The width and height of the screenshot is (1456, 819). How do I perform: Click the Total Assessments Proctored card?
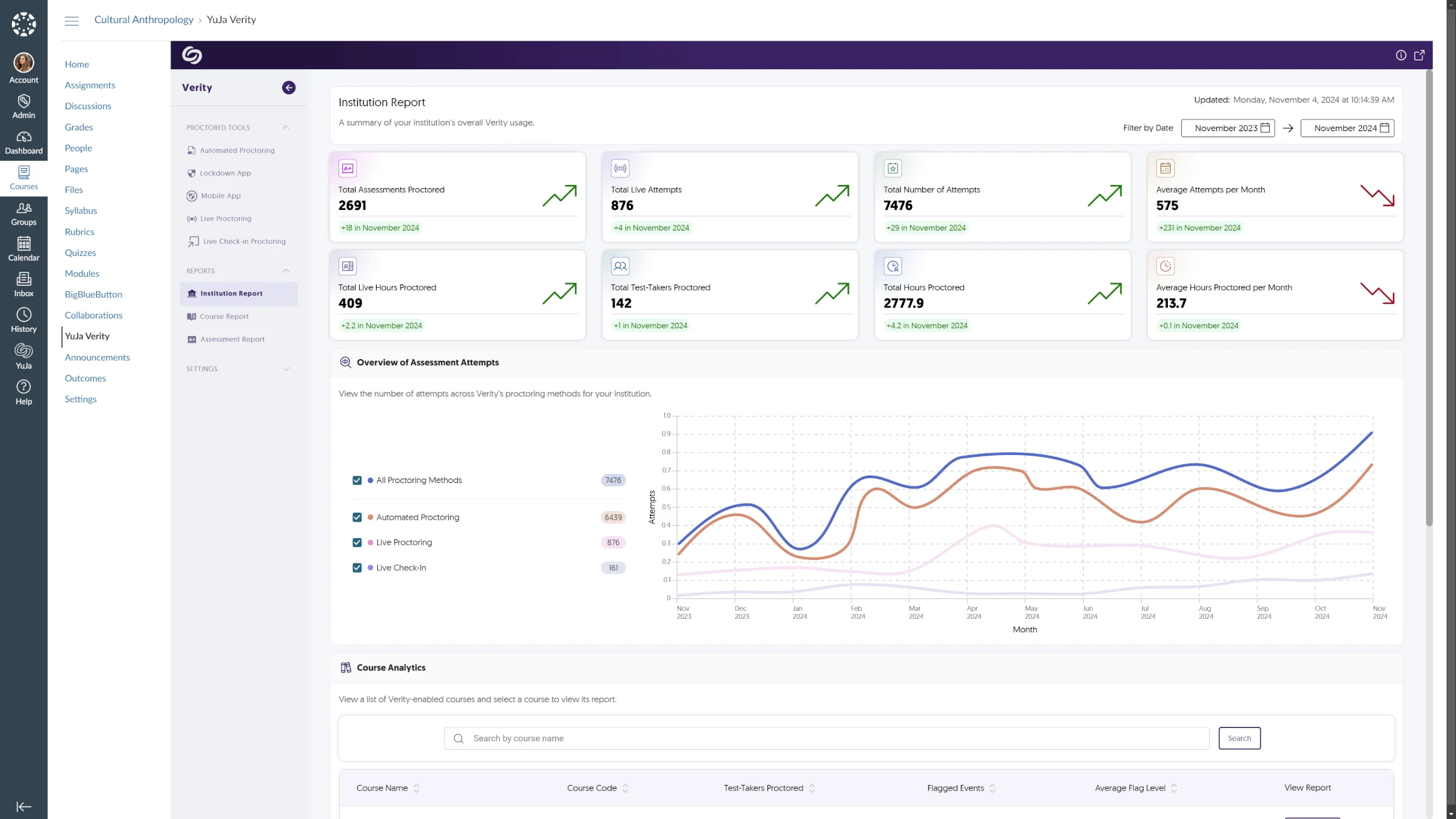pos(457,197)
